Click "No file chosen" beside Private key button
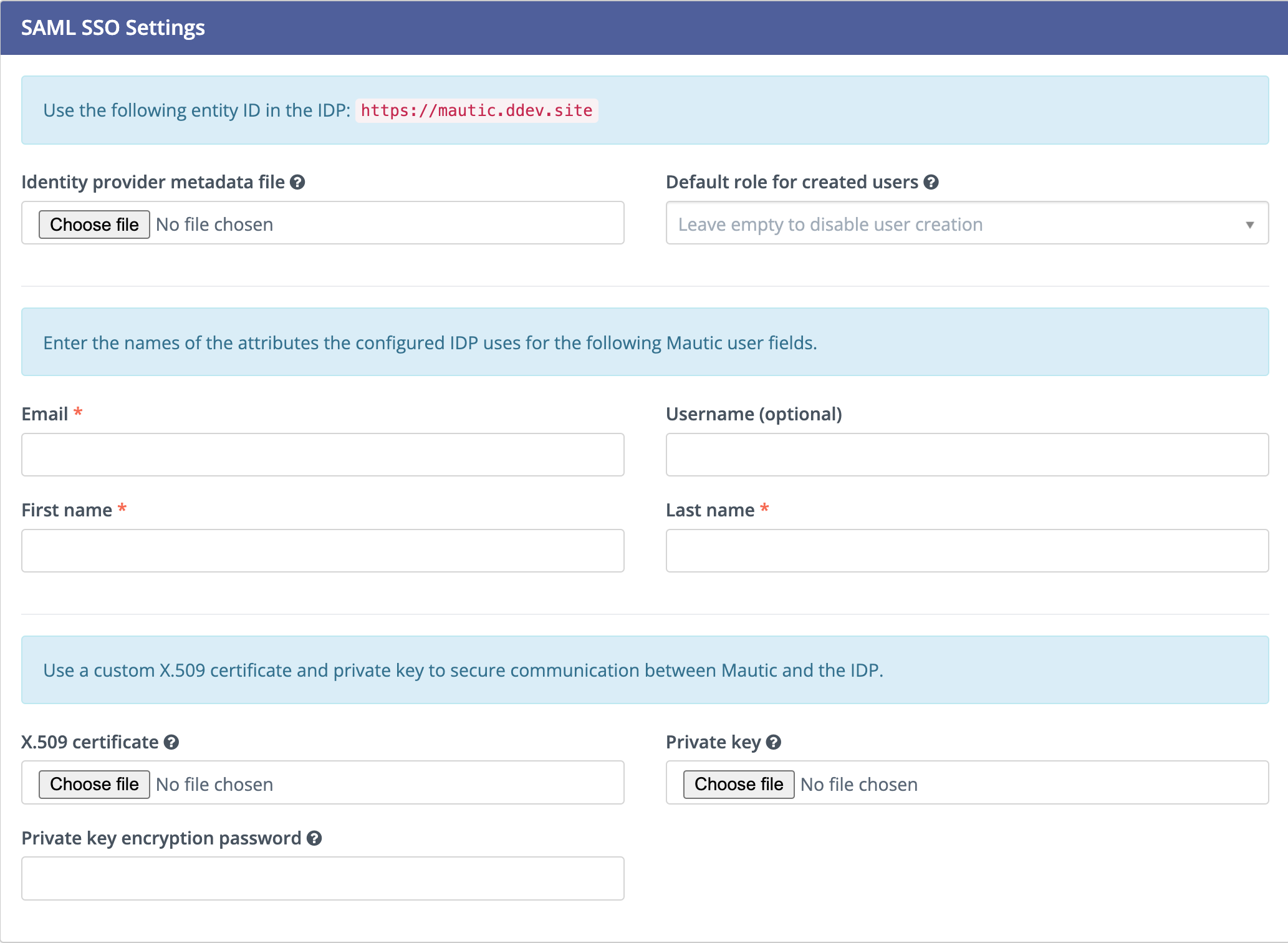The height and width of the screenshot is (943, 1288). [859, 785]
